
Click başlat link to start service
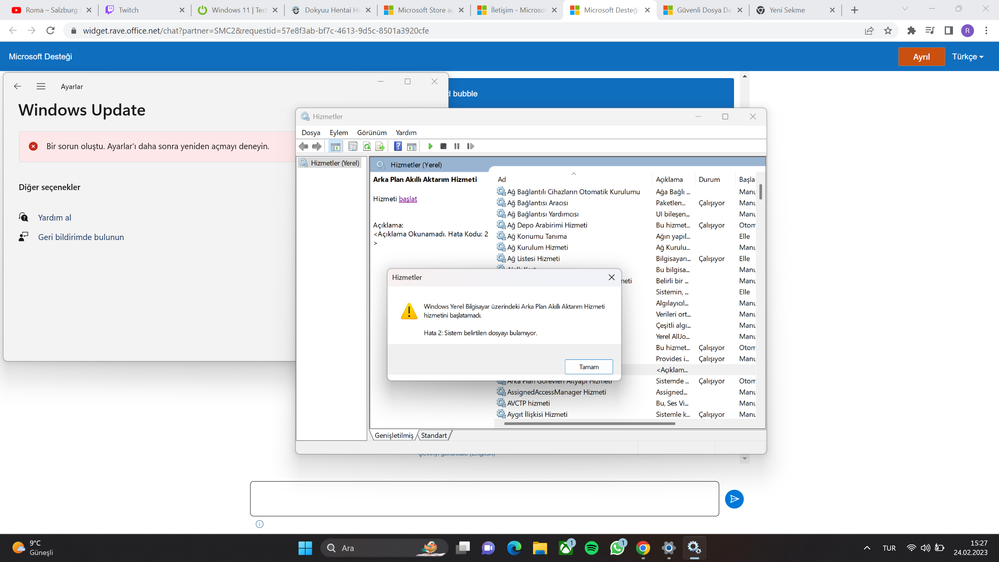click(408, 199)
